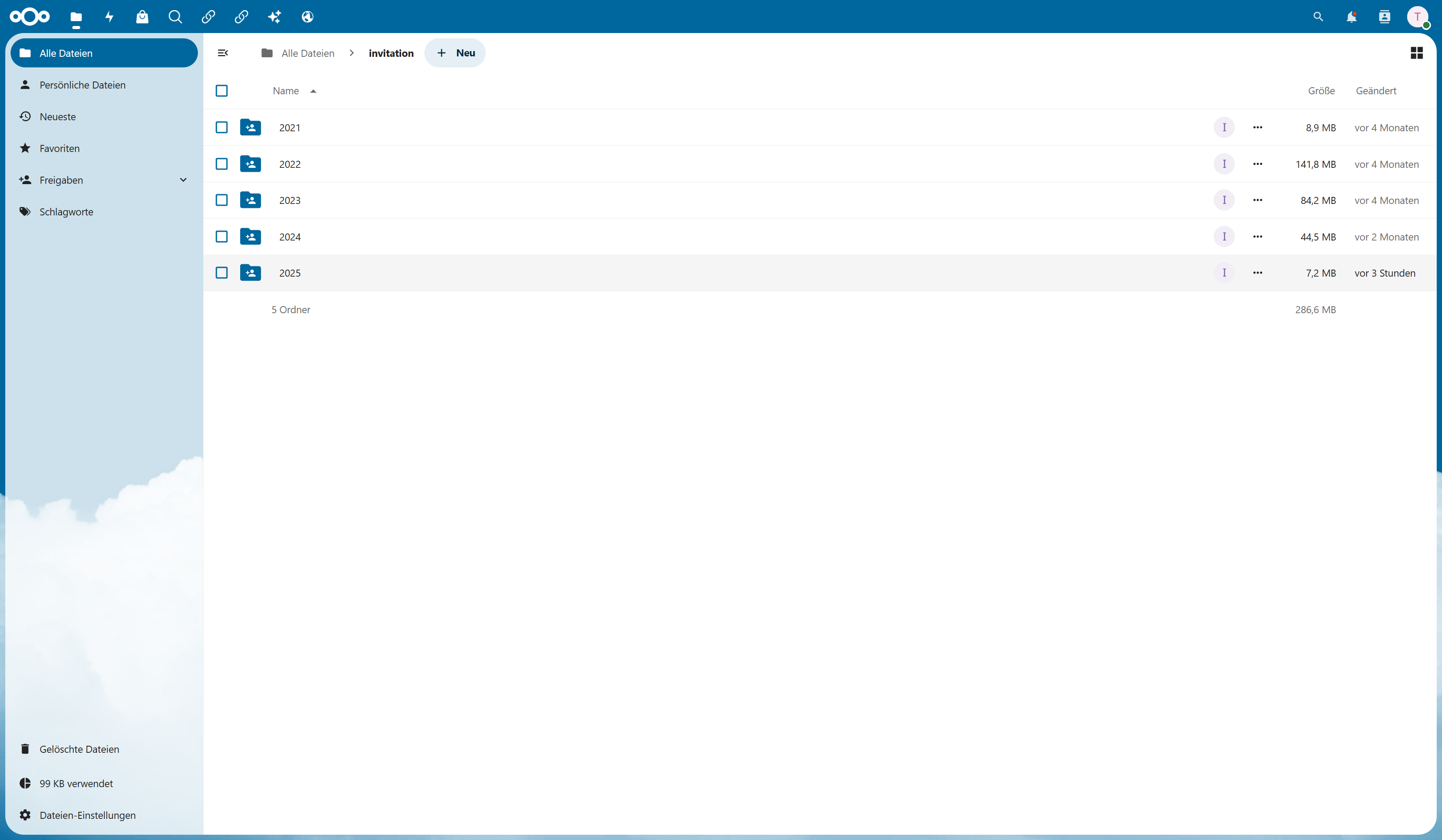Sort by Geändert column
The image size is (1442, 840).
tap(1375, 90)
